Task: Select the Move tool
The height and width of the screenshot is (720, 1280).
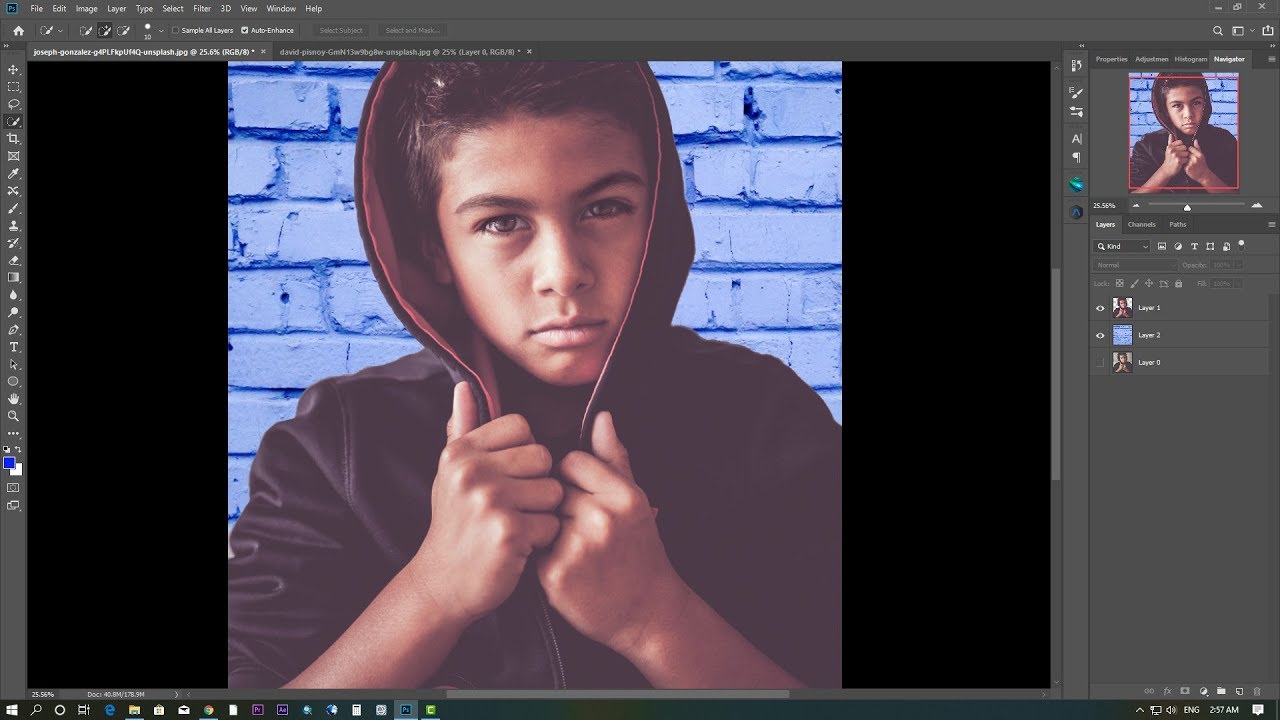Action: [14, 69]
